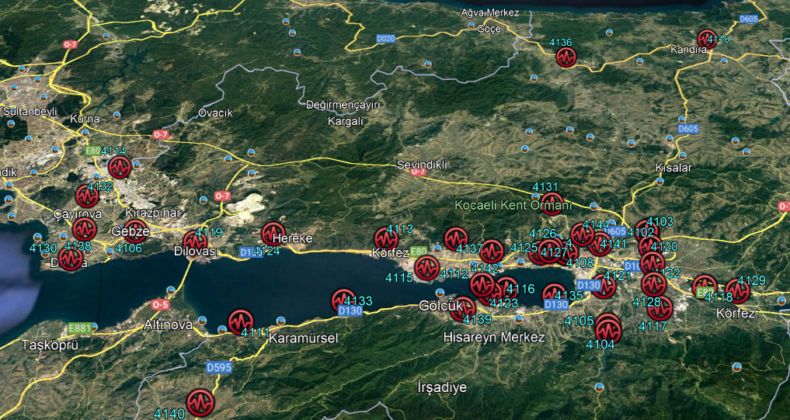
Task: Select seismic station marker 4129
Action: pos(738,291)
